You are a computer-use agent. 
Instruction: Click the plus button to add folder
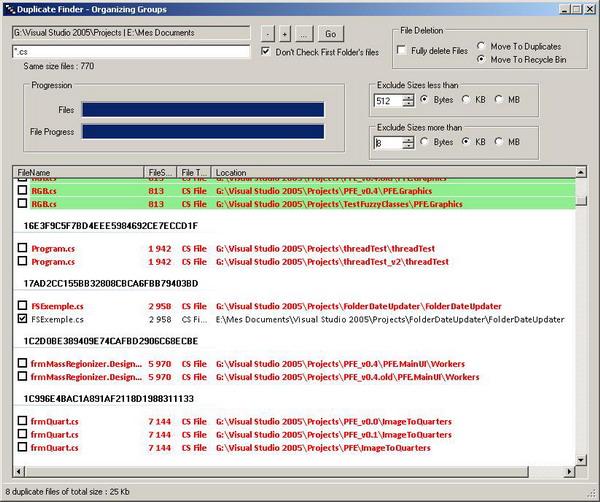point(284,34)
